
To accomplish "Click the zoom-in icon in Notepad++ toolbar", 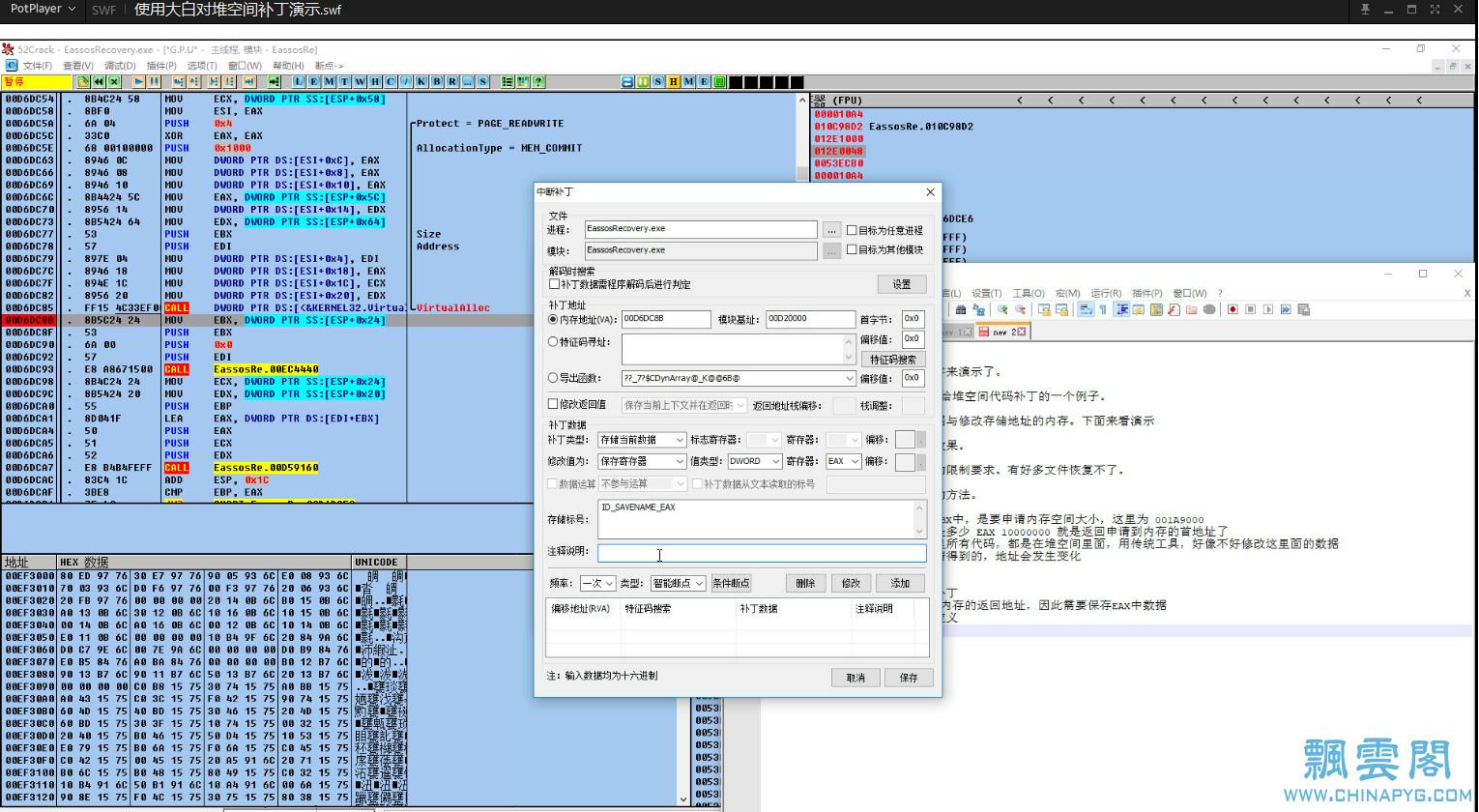I will 1002,309.
